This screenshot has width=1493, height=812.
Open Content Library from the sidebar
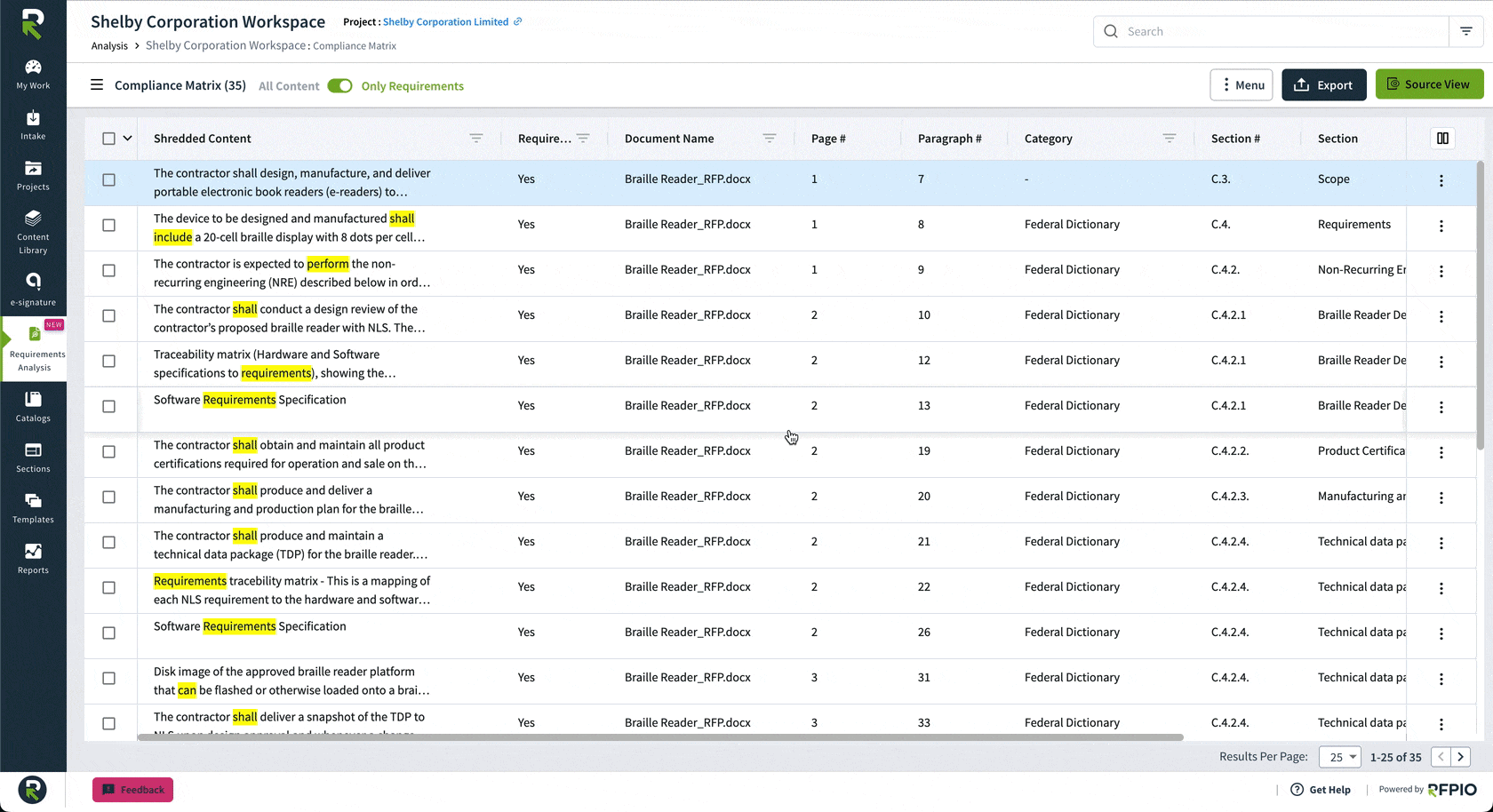33,232
